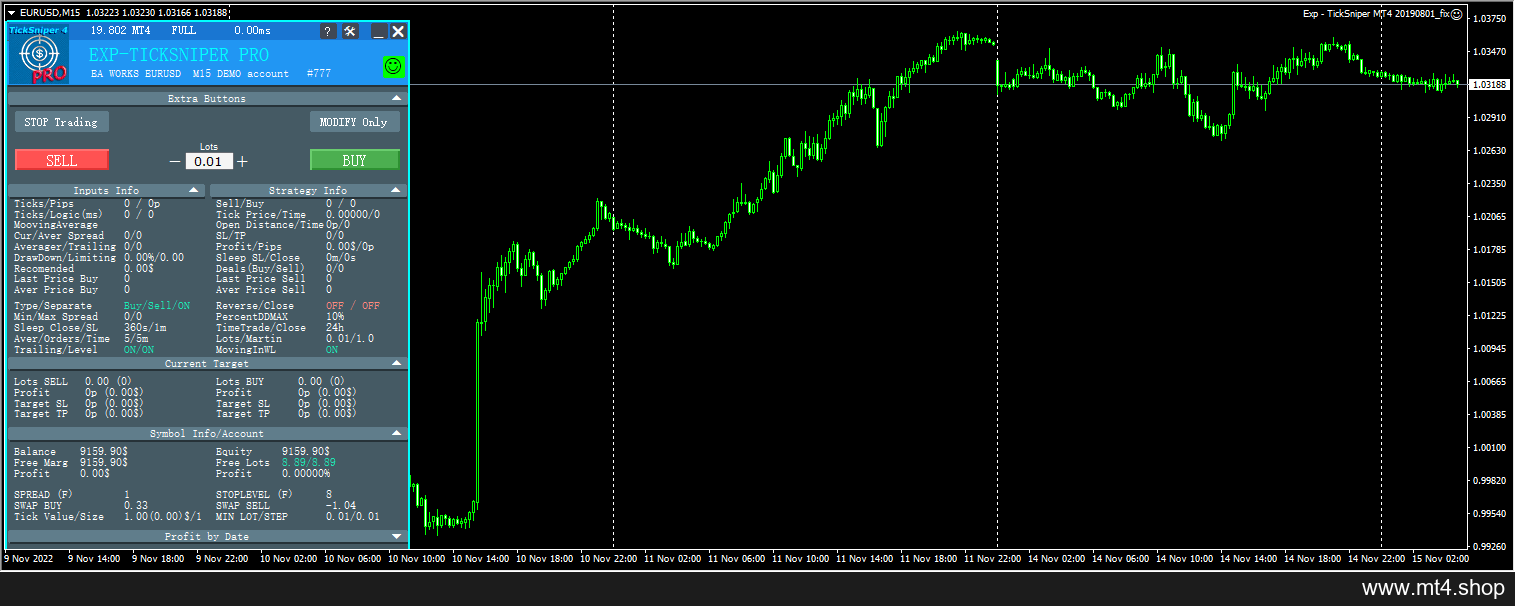Click the green BUY button
This screenshot has width=1515, height=606.
354,160
